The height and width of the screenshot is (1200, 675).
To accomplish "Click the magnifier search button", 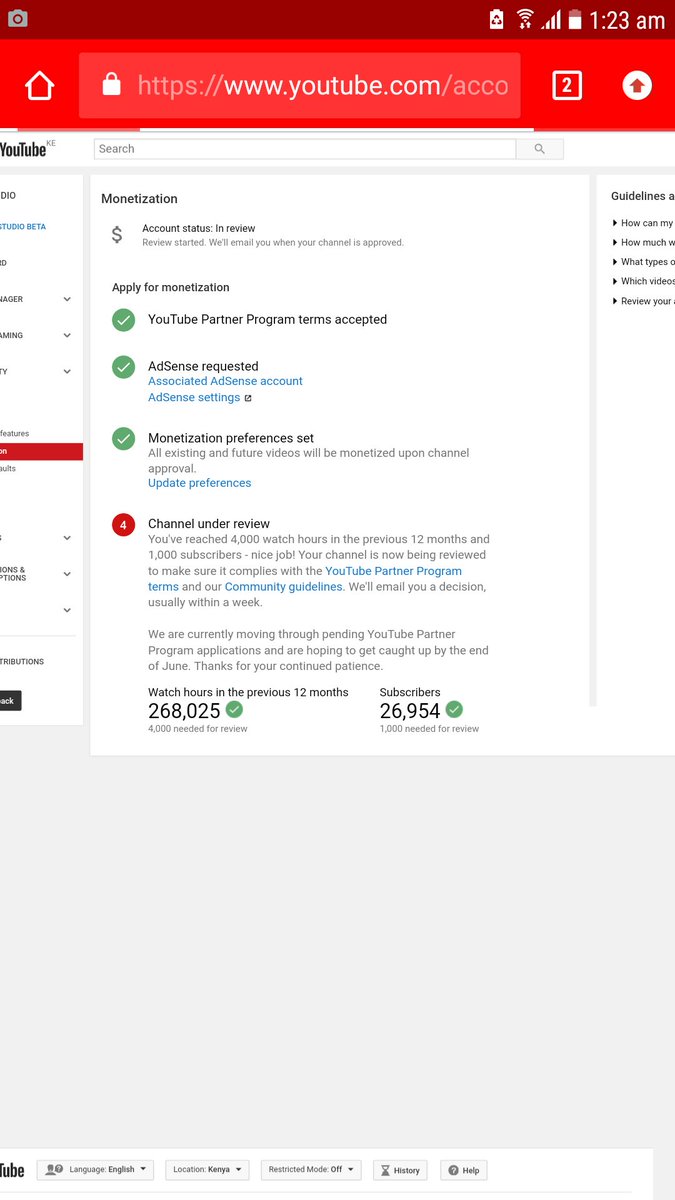I will tap(540, 149).
